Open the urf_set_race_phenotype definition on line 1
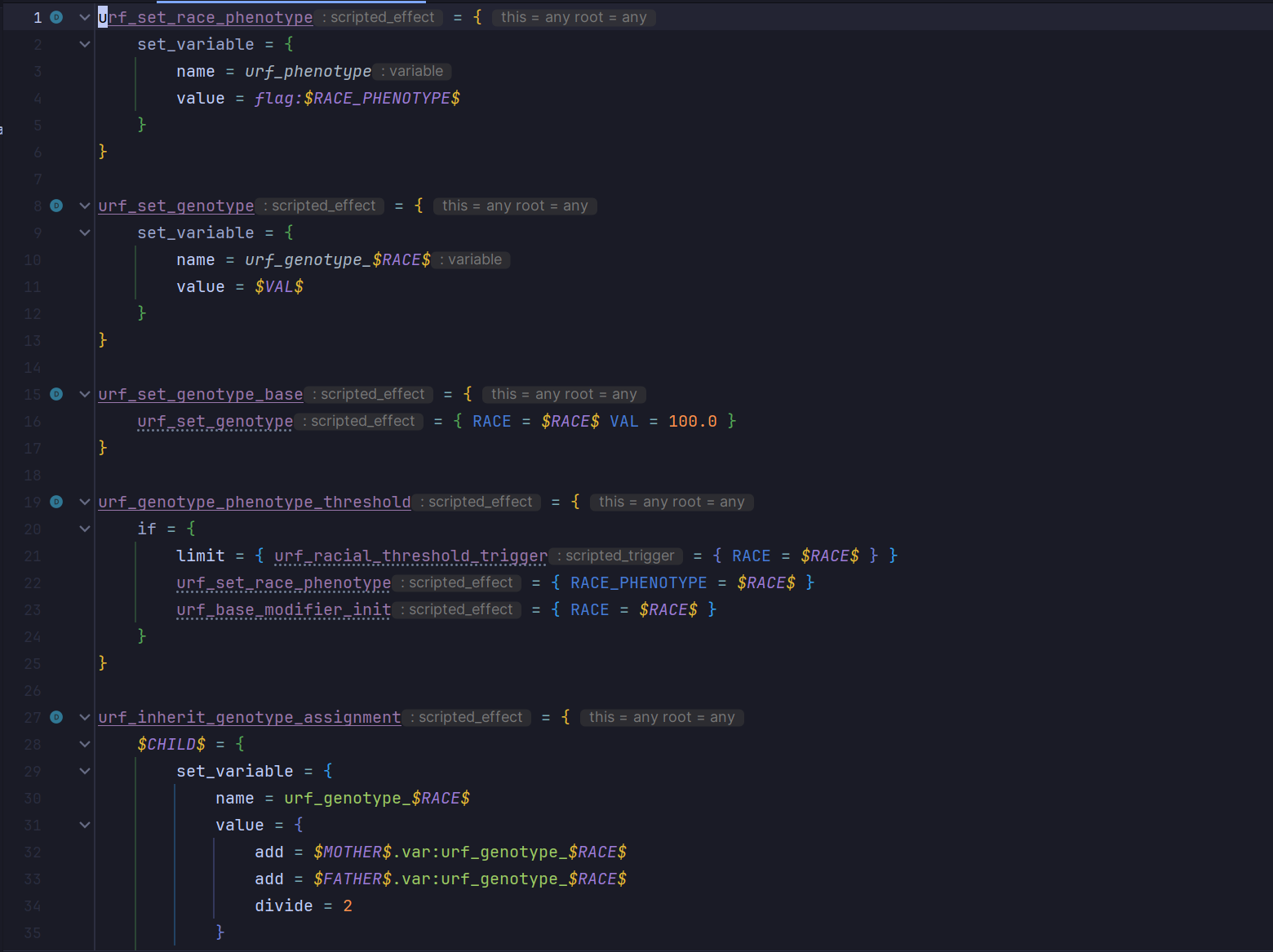This screenshot has width=1273, height=952. (206, 17)
